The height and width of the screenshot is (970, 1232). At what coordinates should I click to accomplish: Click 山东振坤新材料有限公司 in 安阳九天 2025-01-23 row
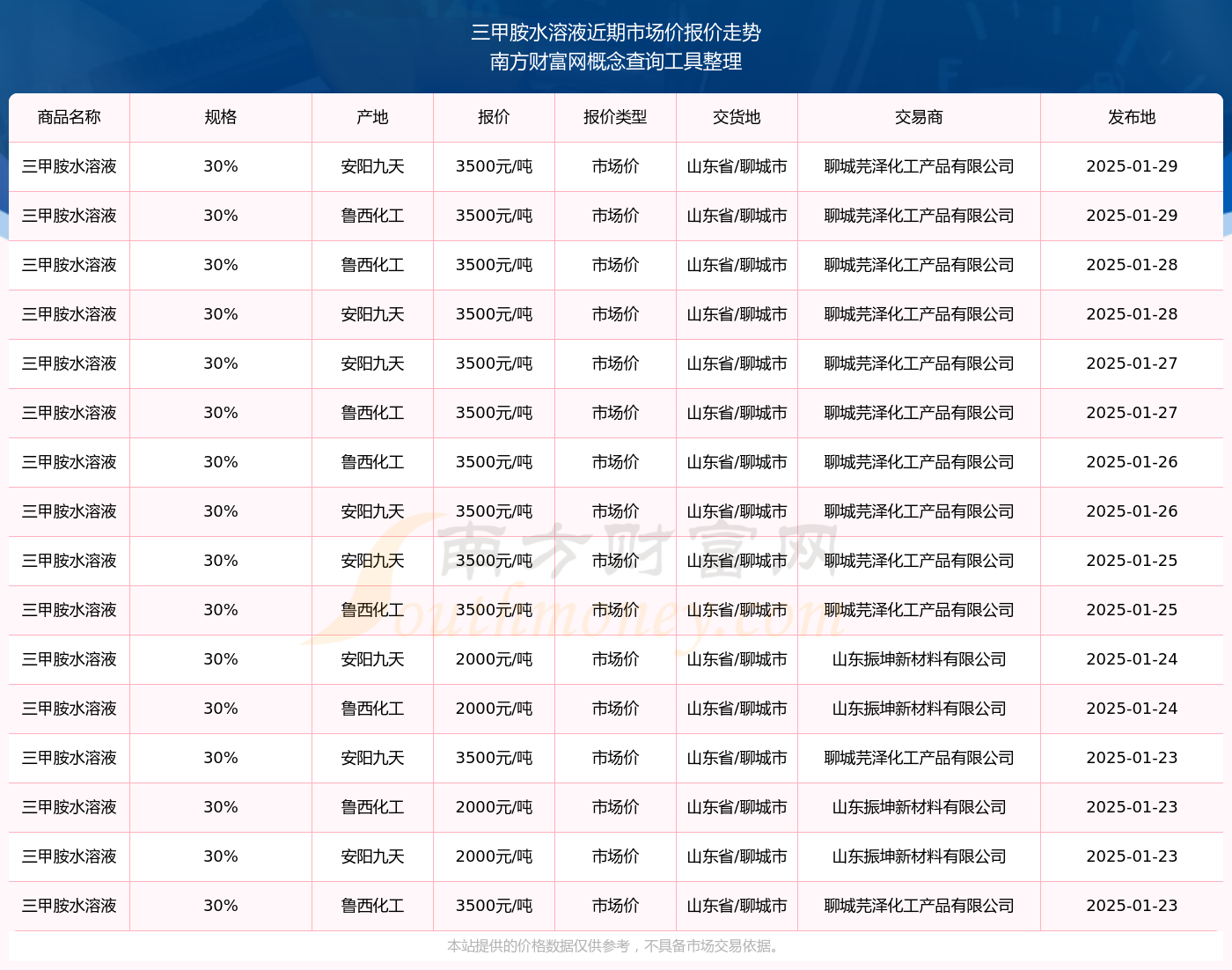919,856
